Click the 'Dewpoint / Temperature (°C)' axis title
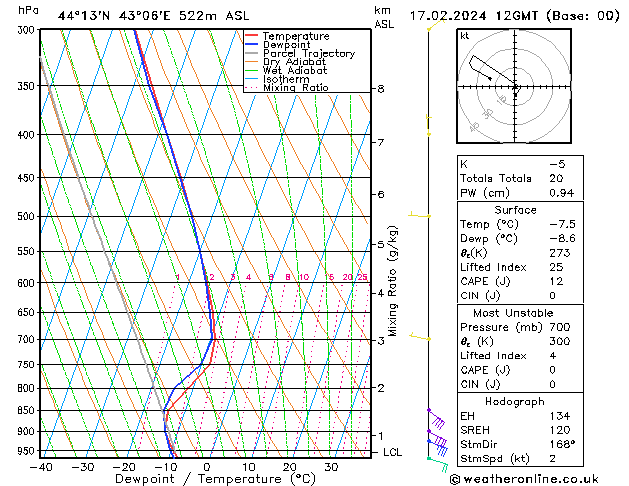629x486 pixels. coord(215,479)
